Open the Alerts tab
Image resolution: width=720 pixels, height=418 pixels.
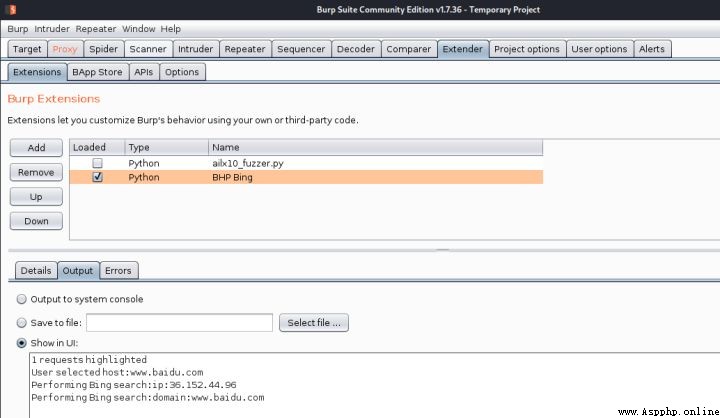652,49
